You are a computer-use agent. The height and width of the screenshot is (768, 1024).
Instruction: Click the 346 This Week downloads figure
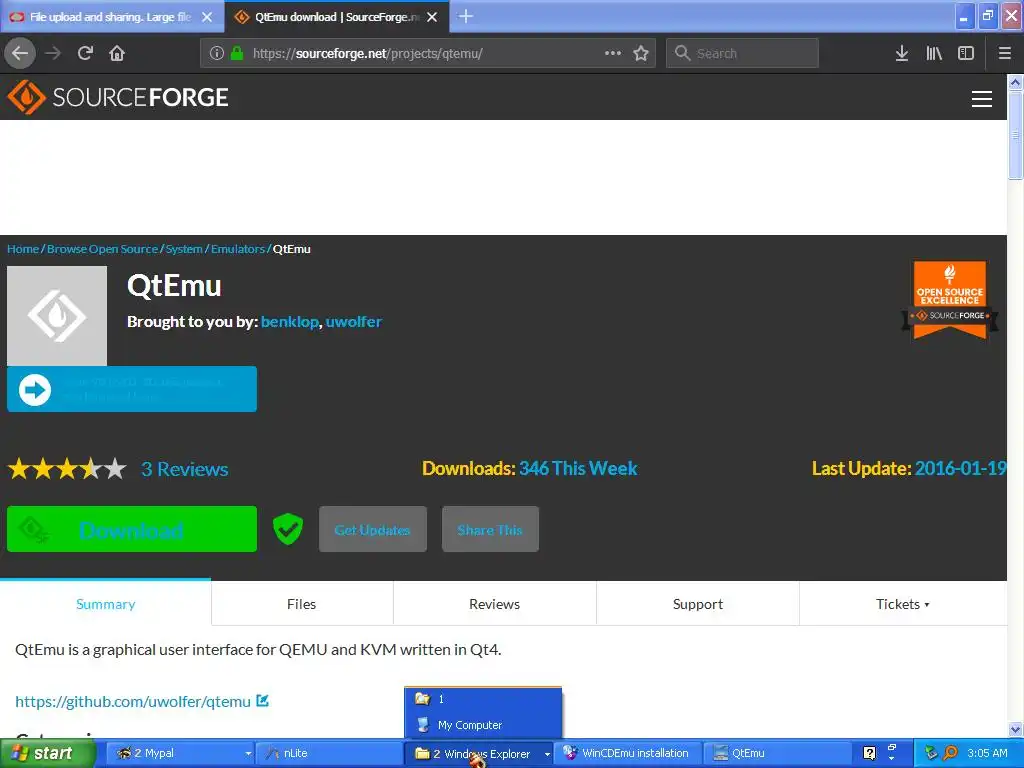(578, 468)
